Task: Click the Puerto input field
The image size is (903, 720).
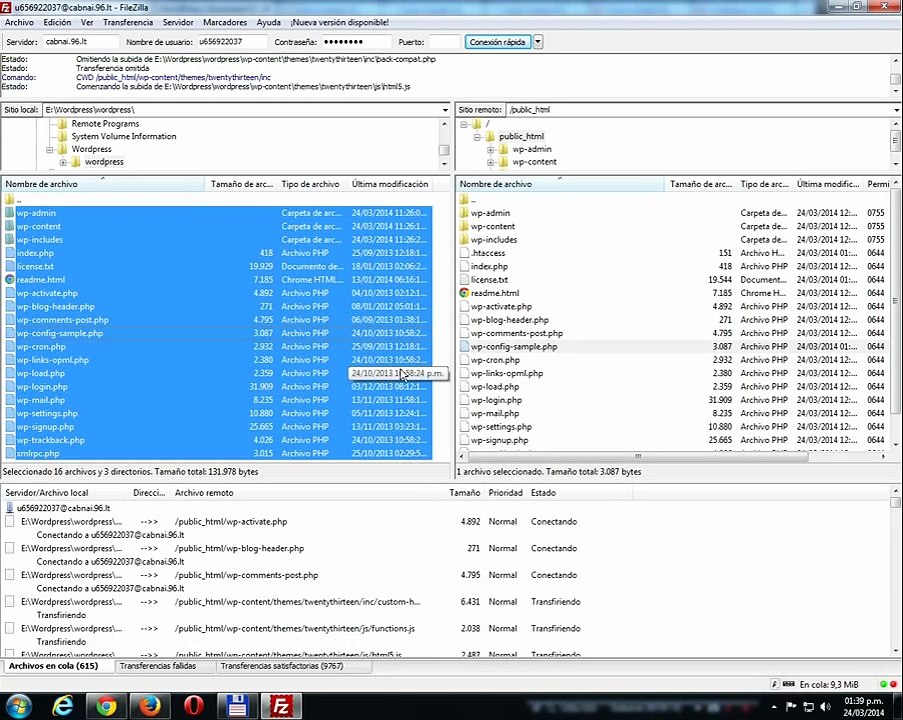Action: (x=445, y=41)
